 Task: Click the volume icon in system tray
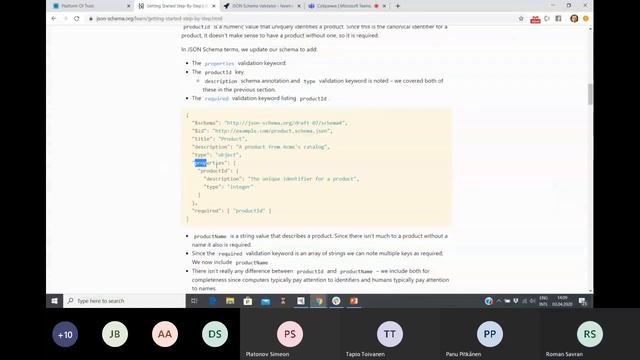point(533,301)
